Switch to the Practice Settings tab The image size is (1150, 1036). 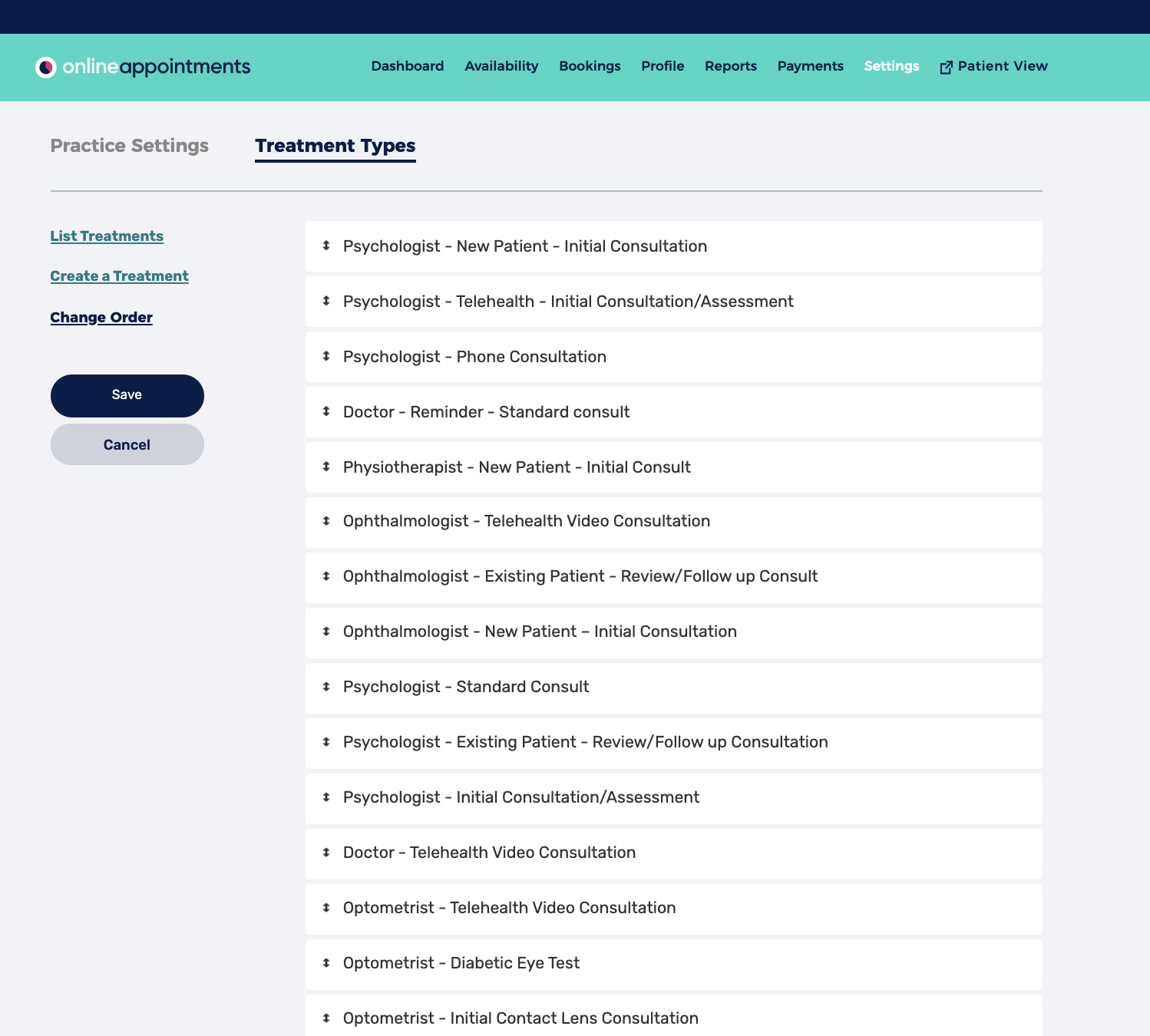tap(129, 146)
